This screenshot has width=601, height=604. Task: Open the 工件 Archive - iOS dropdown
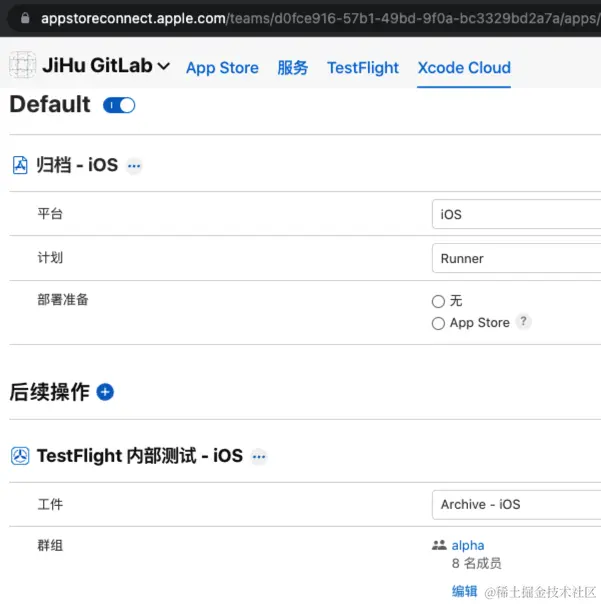(x=516, y=505)
